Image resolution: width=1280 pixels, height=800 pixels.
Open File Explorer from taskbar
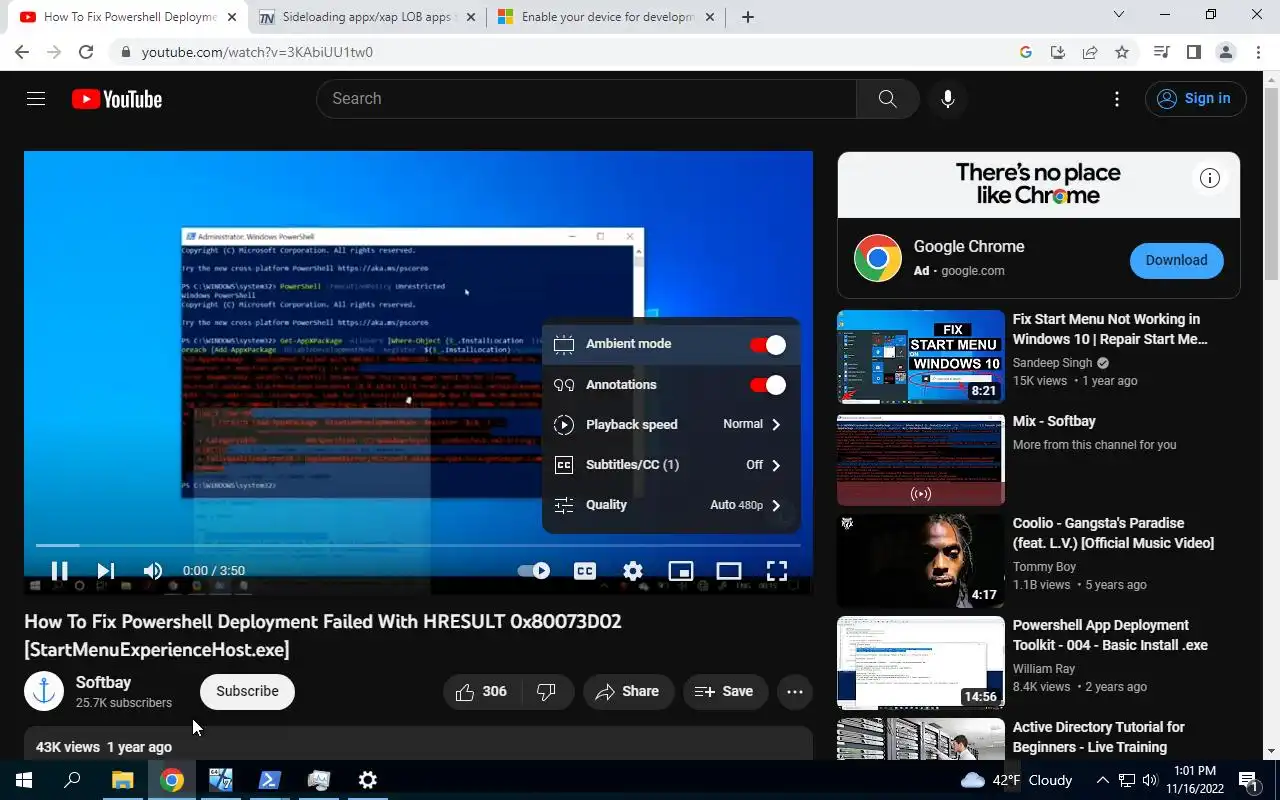(x=121, y=780)
